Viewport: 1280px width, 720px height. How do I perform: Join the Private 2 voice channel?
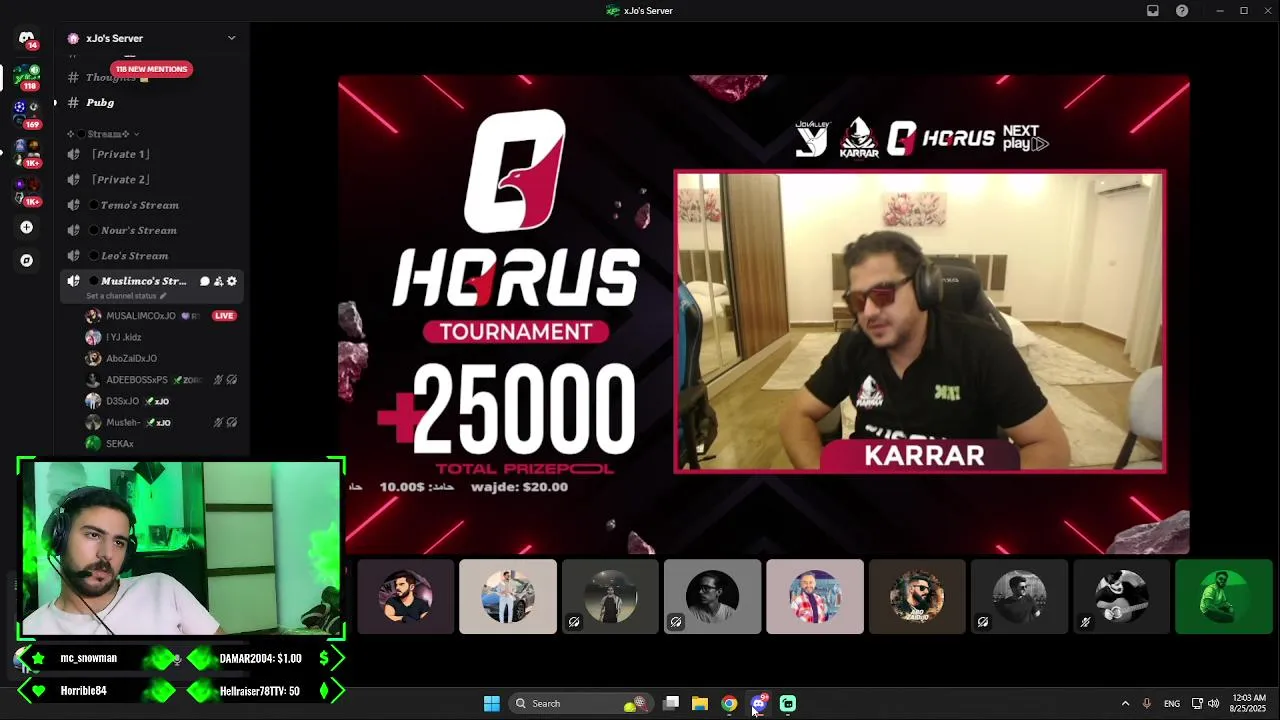tap(150, 180)
